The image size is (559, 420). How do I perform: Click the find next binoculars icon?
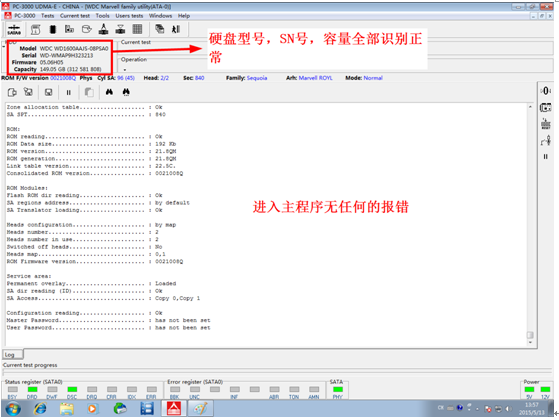tap(126, 92)
